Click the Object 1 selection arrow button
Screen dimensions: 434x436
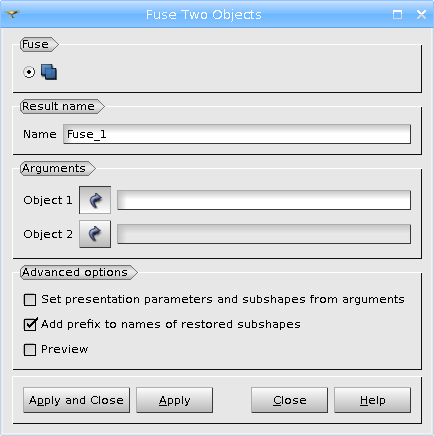[x=95, y=200]
